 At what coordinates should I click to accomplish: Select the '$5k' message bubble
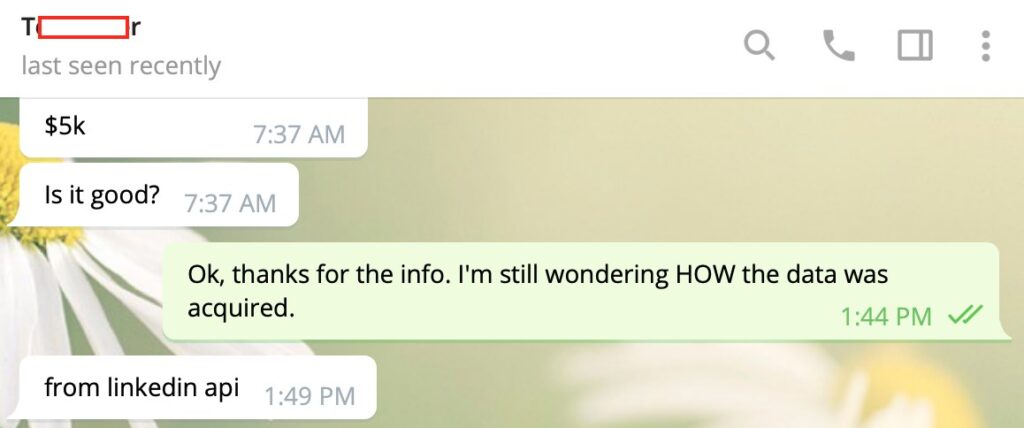(193, 128)
